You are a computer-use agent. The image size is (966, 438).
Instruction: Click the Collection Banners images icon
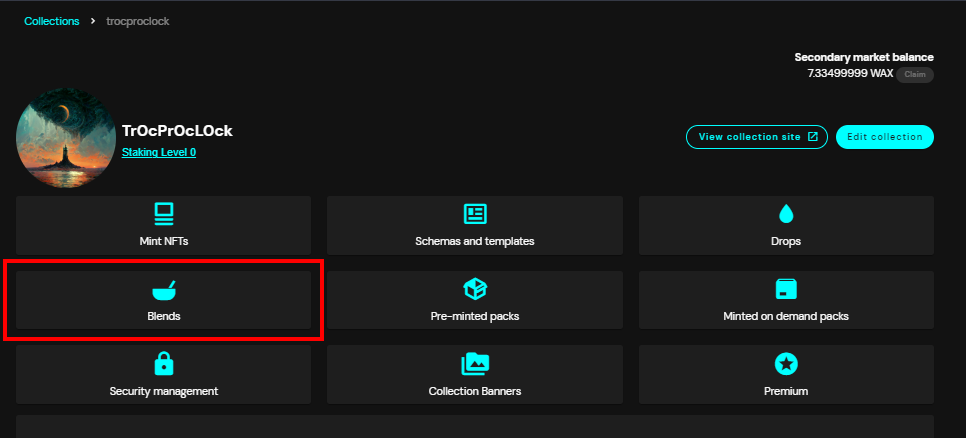(475, 364)
